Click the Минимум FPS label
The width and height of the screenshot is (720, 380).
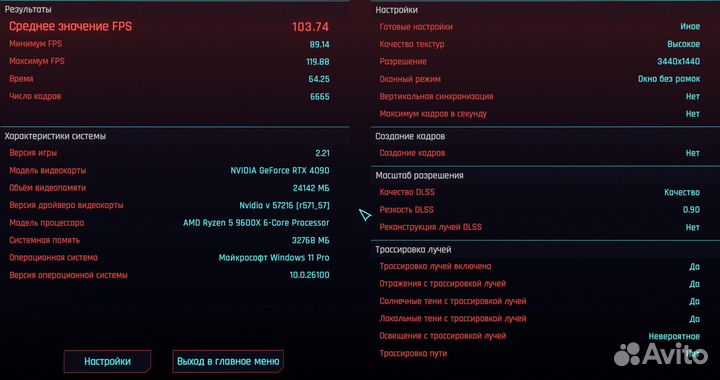[x=35, y=44]
